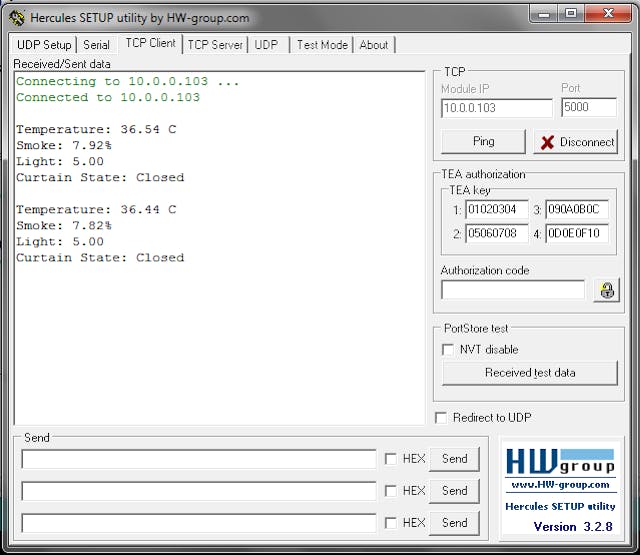Disconnect from the TCP module
640x555 pixels.
[576, 142]
